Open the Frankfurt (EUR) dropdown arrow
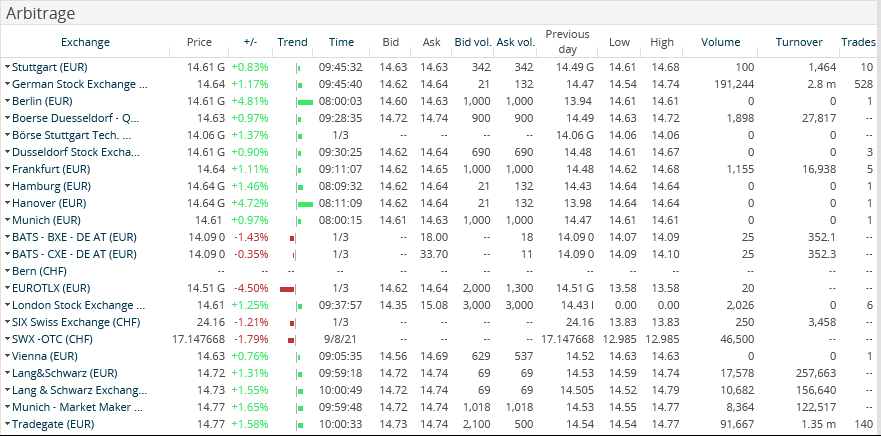The image size is (881, 436). (7, 169)
